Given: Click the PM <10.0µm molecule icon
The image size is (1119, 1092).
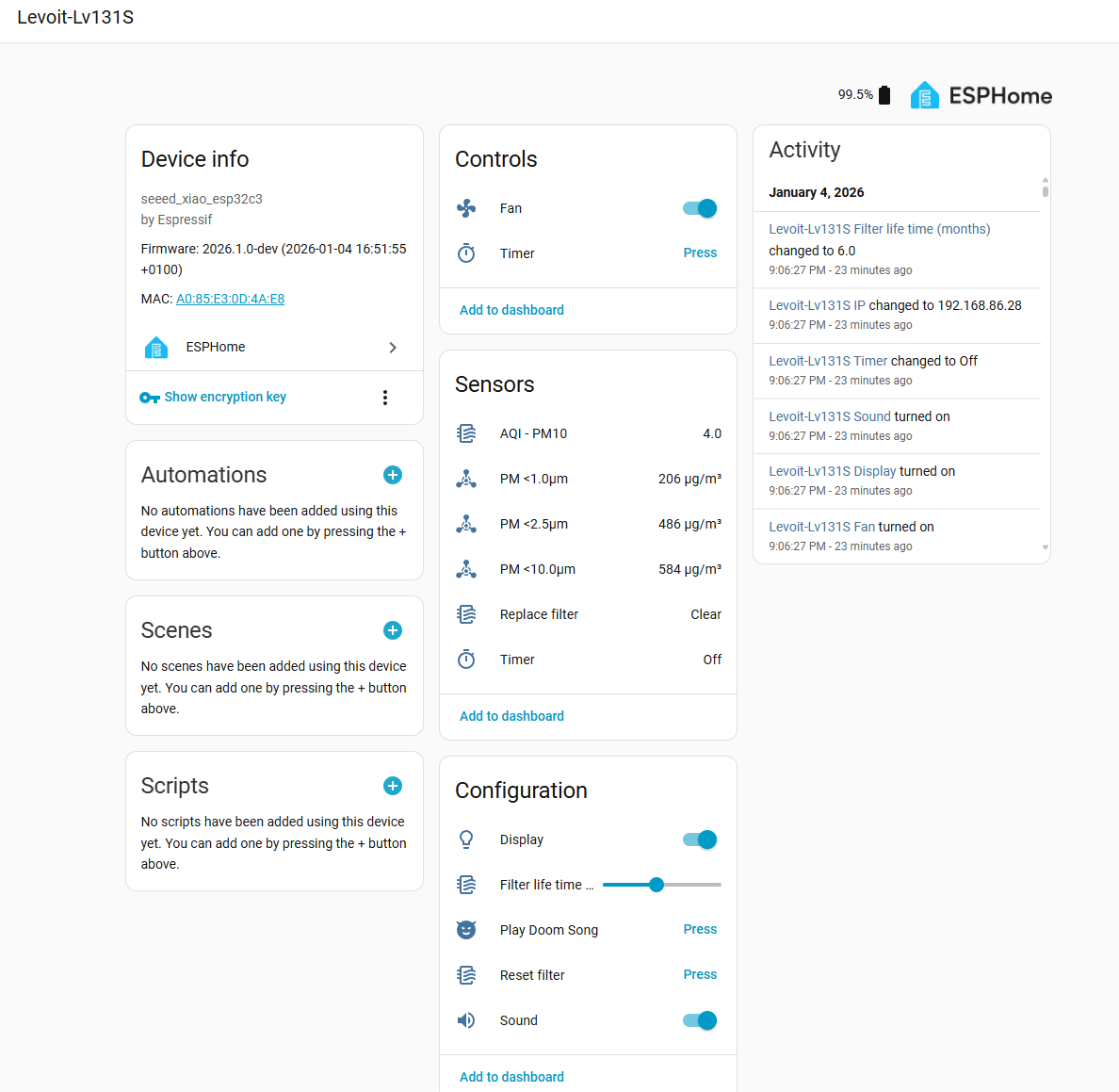Looking at the screenshot, I should point(466,569).
